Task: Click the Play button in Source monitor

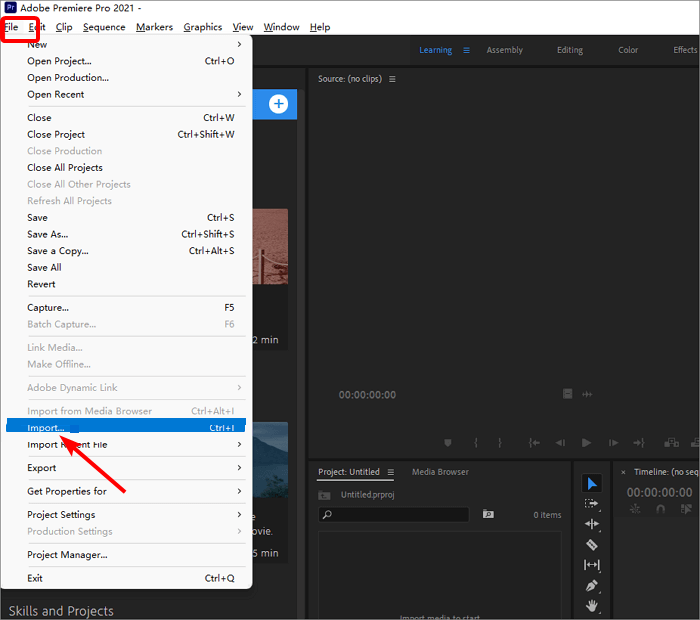Action: (x=587, y=443)
